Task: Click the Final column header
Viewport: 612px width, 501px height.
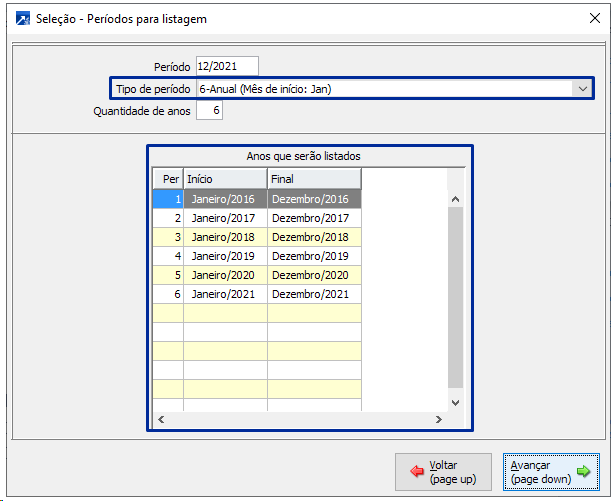Action: [313, 179]
